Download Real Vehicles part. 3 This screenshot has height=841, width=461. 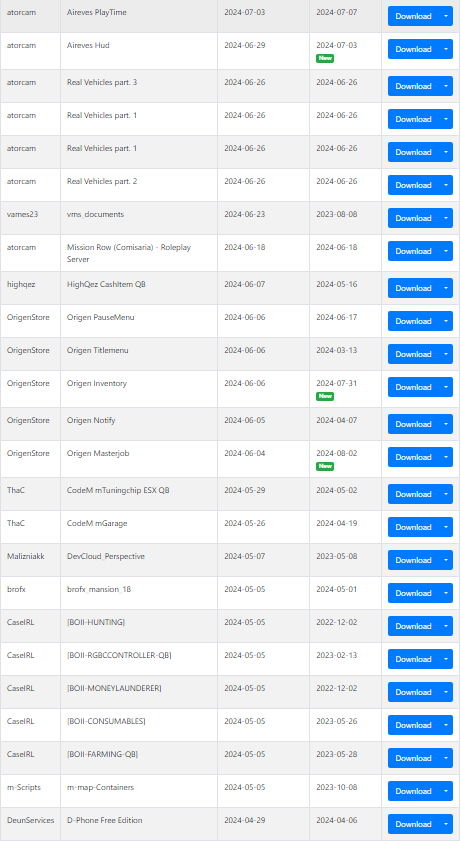coord(413,86)
